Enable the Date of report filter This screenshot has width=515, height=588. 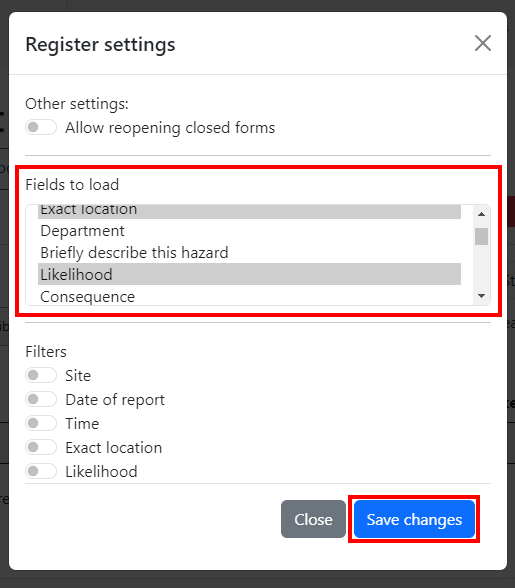click(41, 399)
